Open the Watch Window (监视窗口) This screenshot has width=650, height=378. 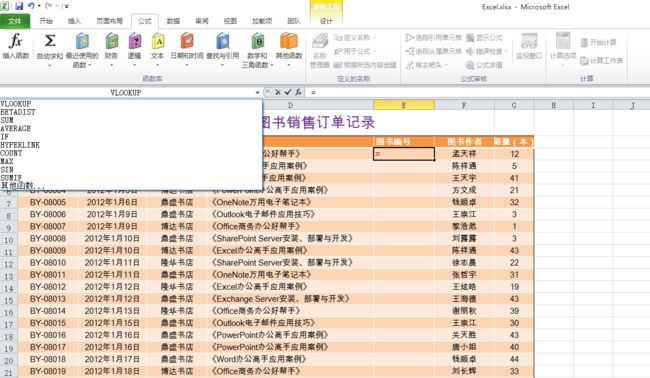(x=529, y=46)
